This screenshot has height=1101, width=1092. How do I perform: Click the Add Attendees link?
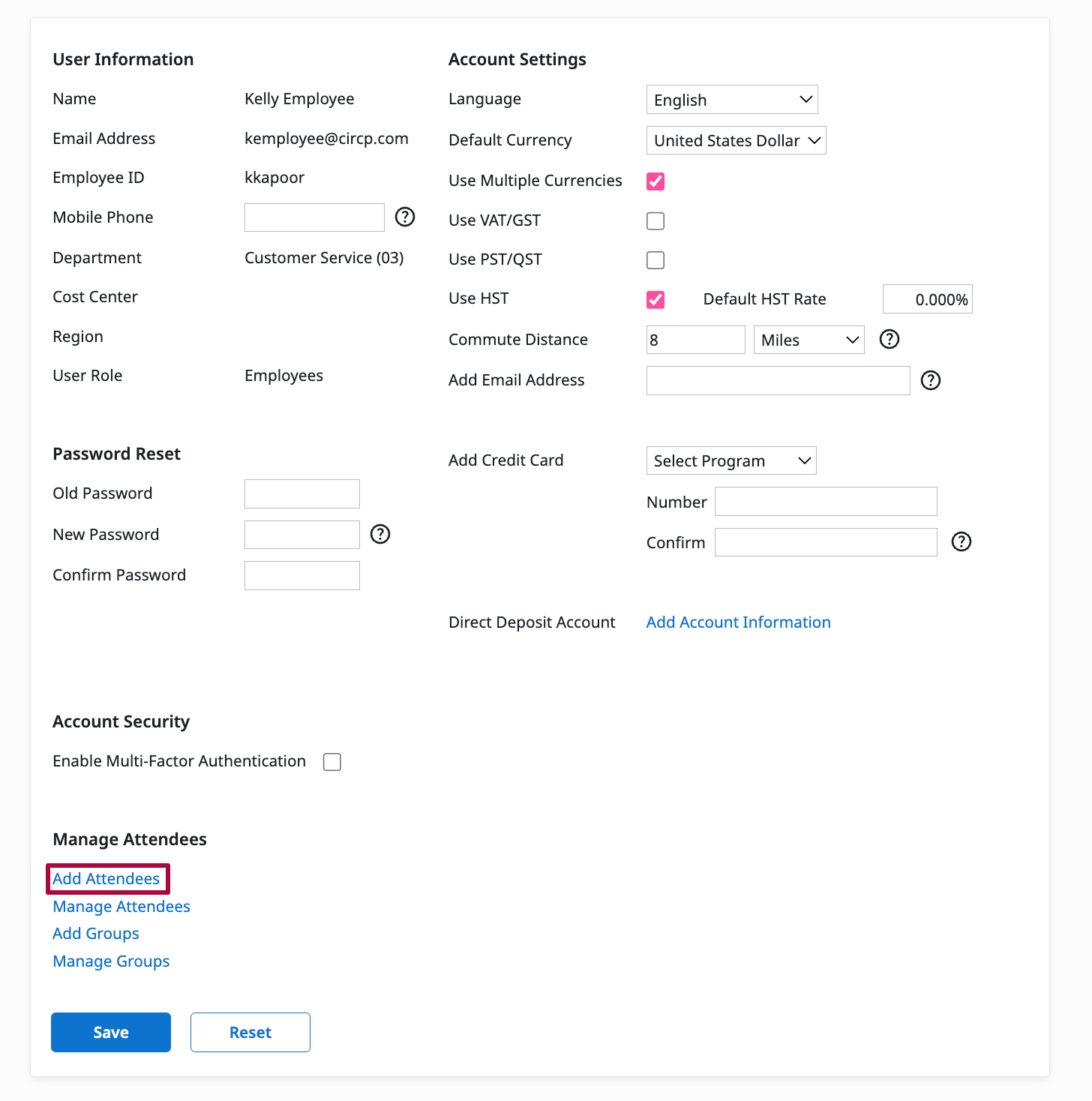(x=106, y=879)
